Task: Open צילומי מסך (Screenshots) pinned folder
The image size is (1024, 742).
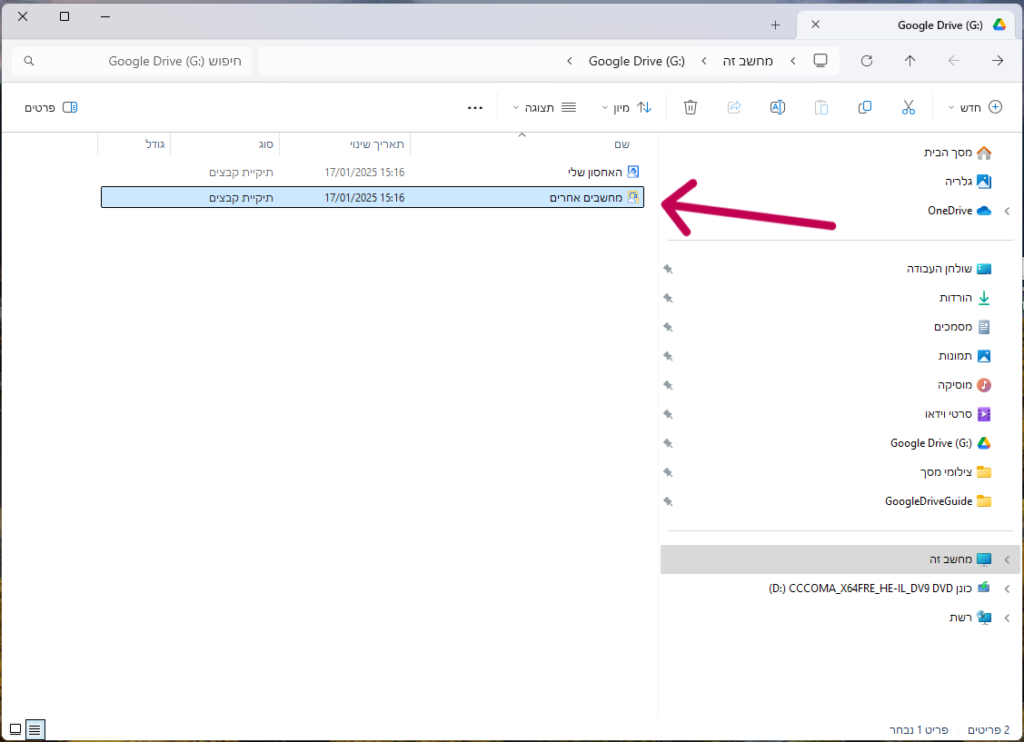Action: [955, 472]
